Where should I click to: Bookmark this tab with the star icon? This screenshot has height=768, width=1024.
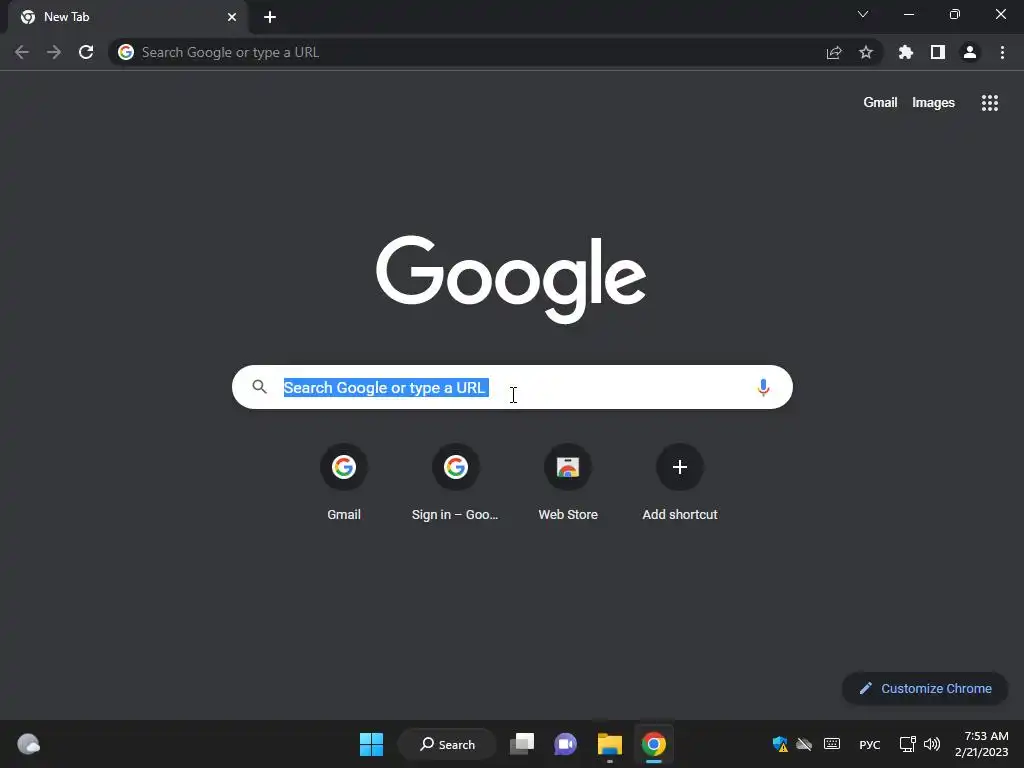pyautogui.click(x=866, y=52)
